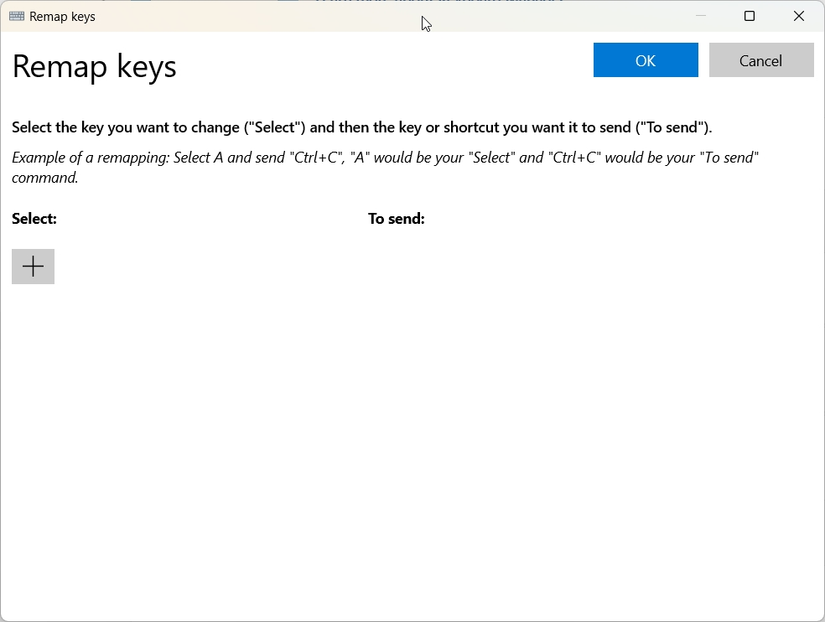This screenshot has height=622, width=825.
Task: Click the "Remap keys" title bar text
Action: click(63, 16)
